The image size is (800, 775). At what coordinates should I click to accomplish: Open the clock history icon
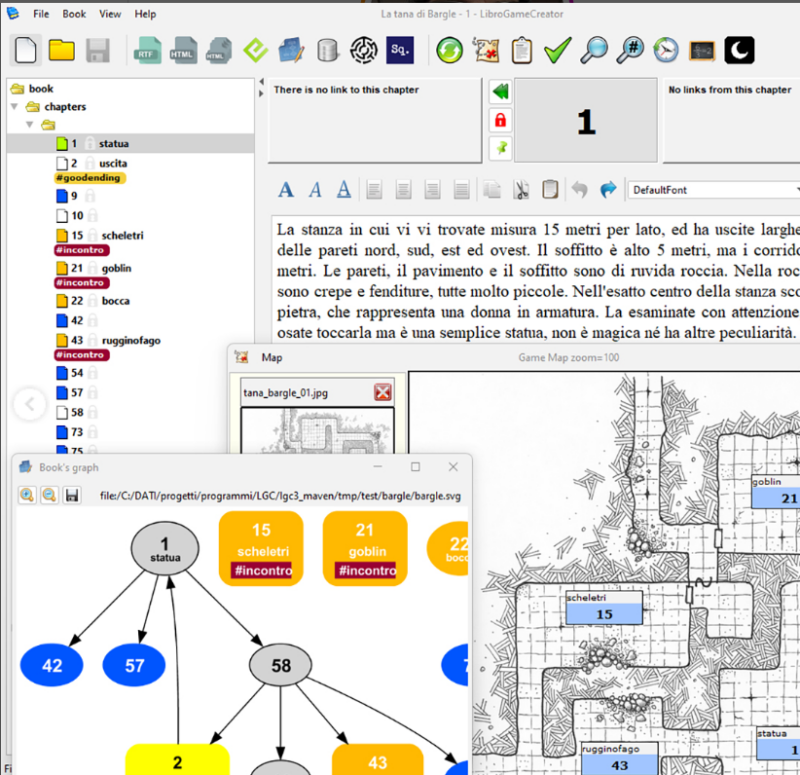pyautogui.click(x=666, y=50)
